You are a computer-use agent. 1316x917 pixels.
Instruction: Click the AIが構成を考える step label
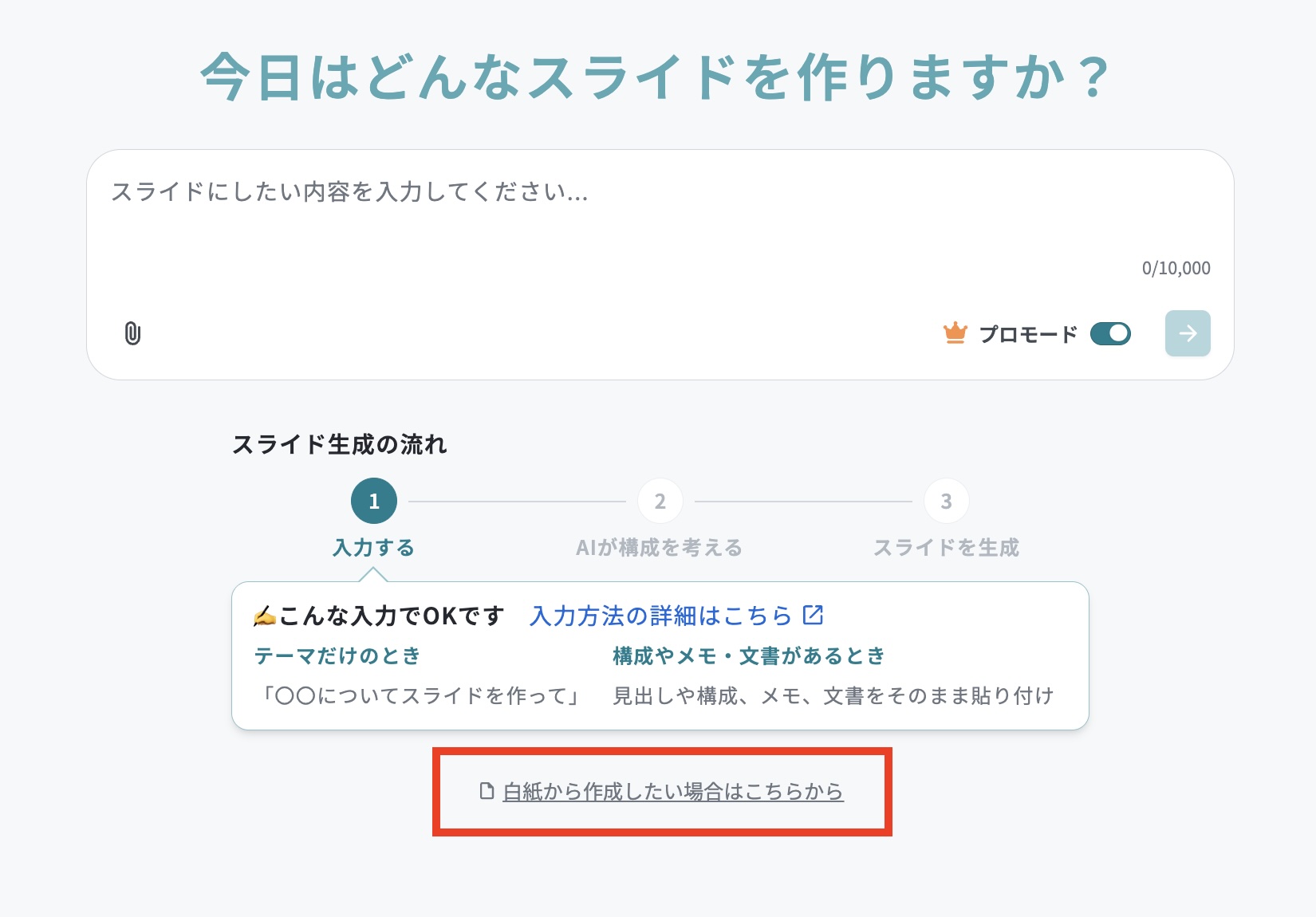[660, 548]
